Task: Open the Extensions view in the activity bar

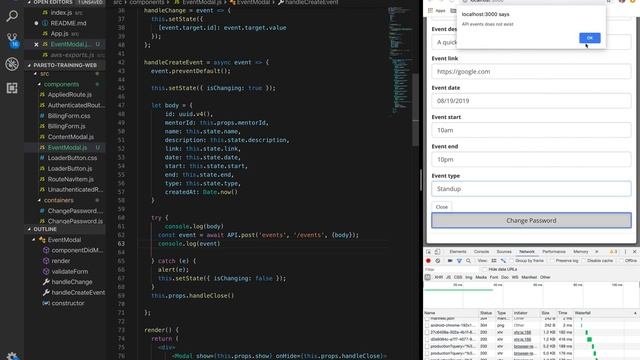Action: point(12,88)
